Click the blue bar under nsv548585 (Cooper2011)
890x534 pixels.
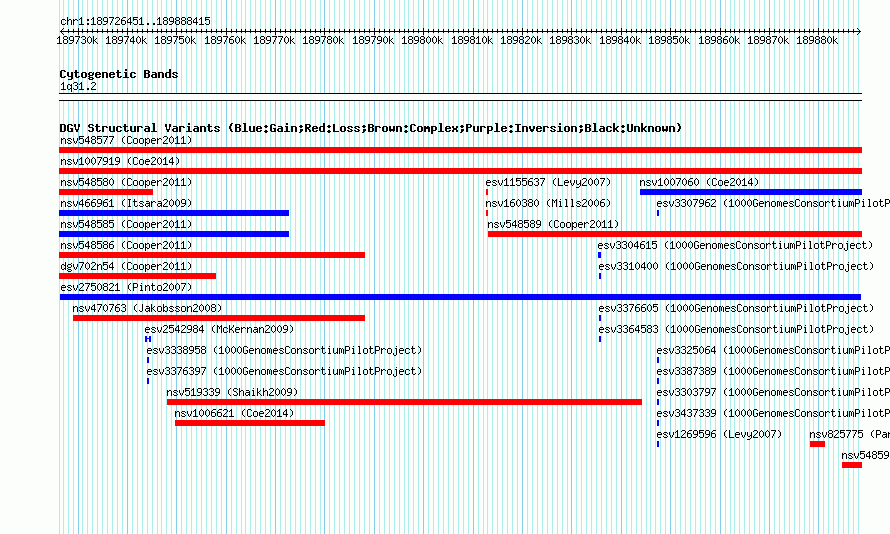(174, 234)
